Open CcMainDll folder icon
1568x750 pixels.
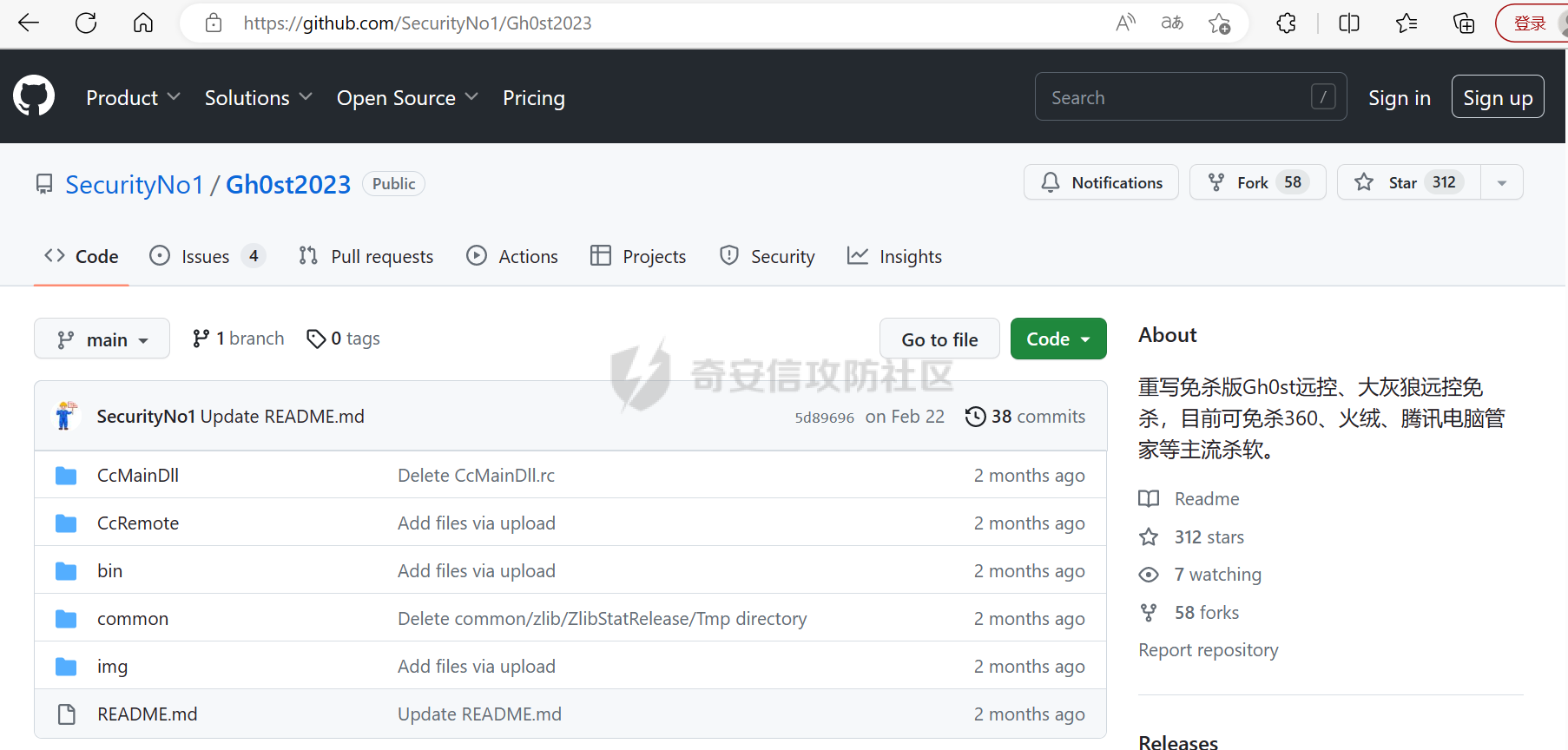pos(66,476)
